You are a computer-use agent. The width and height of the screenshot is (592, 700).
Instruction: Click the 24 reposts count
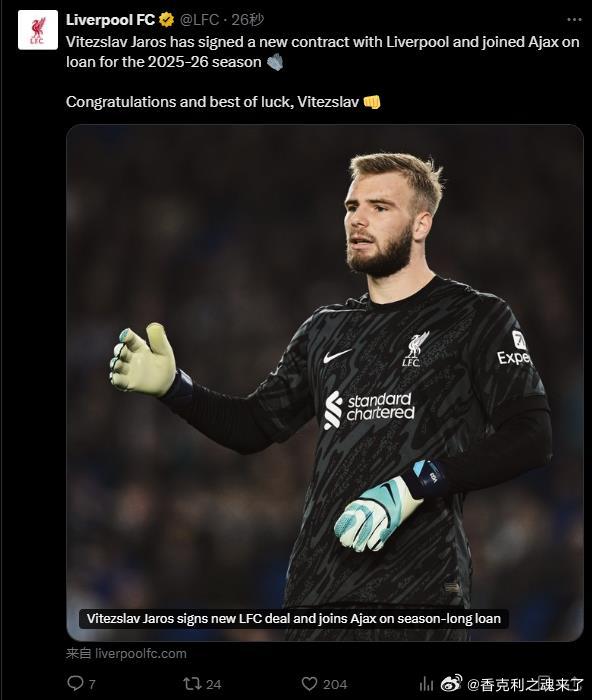pos(213,684)
